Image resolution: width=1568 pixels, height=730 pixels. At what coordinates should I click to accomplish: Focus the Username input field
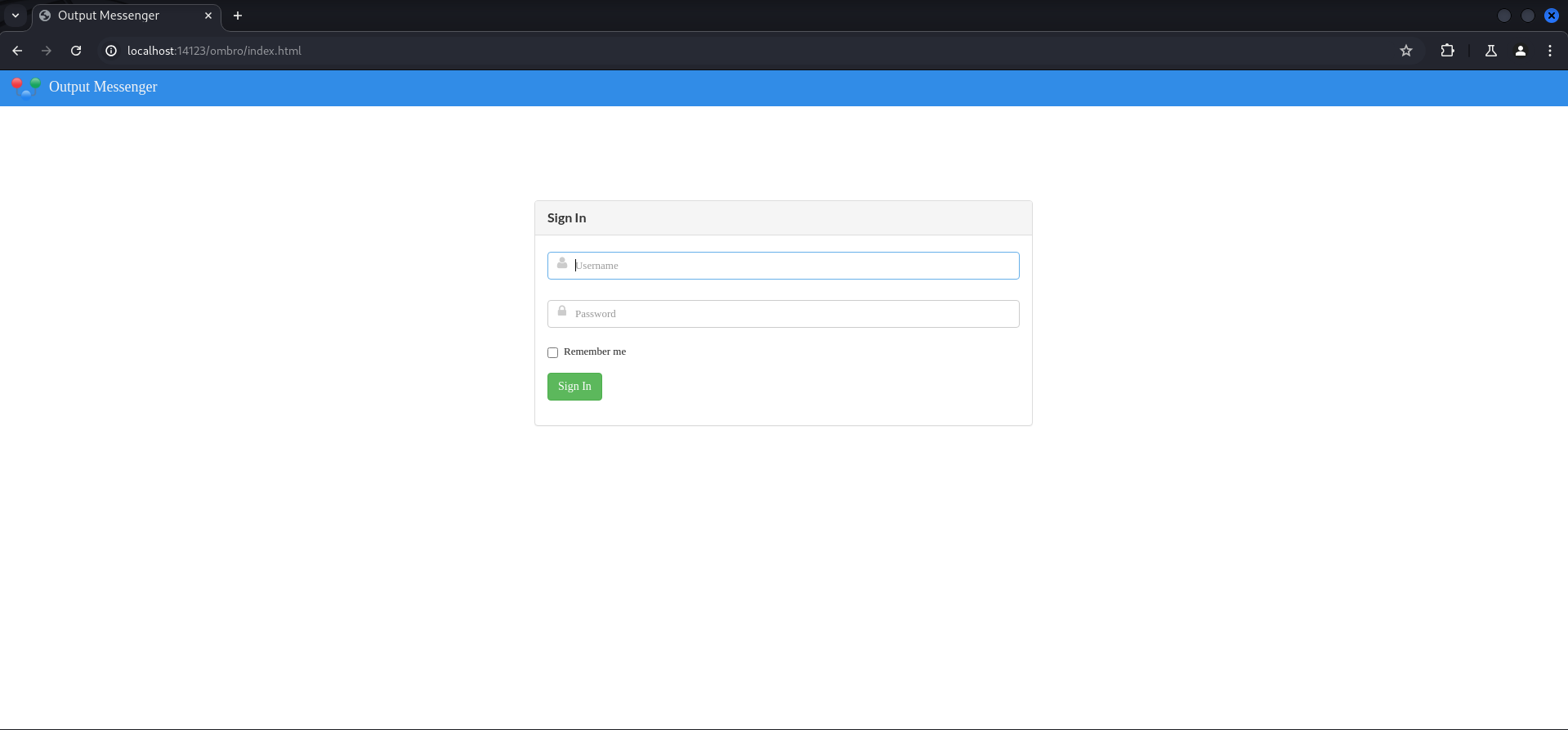point(793,266)
